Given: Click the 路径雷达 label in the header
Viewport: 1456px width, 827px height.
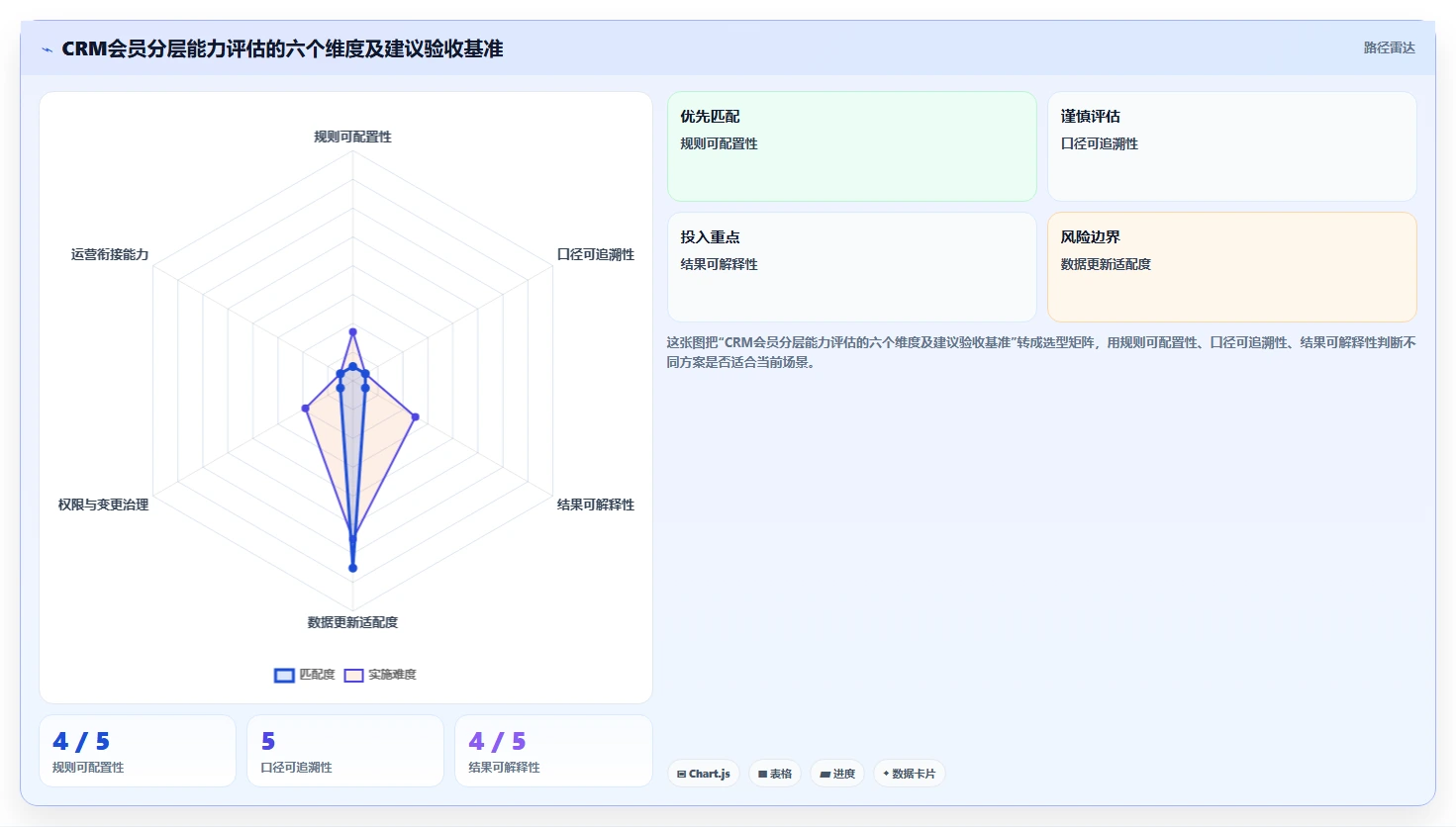Looking at the screenshot, I should [1389, 47].
